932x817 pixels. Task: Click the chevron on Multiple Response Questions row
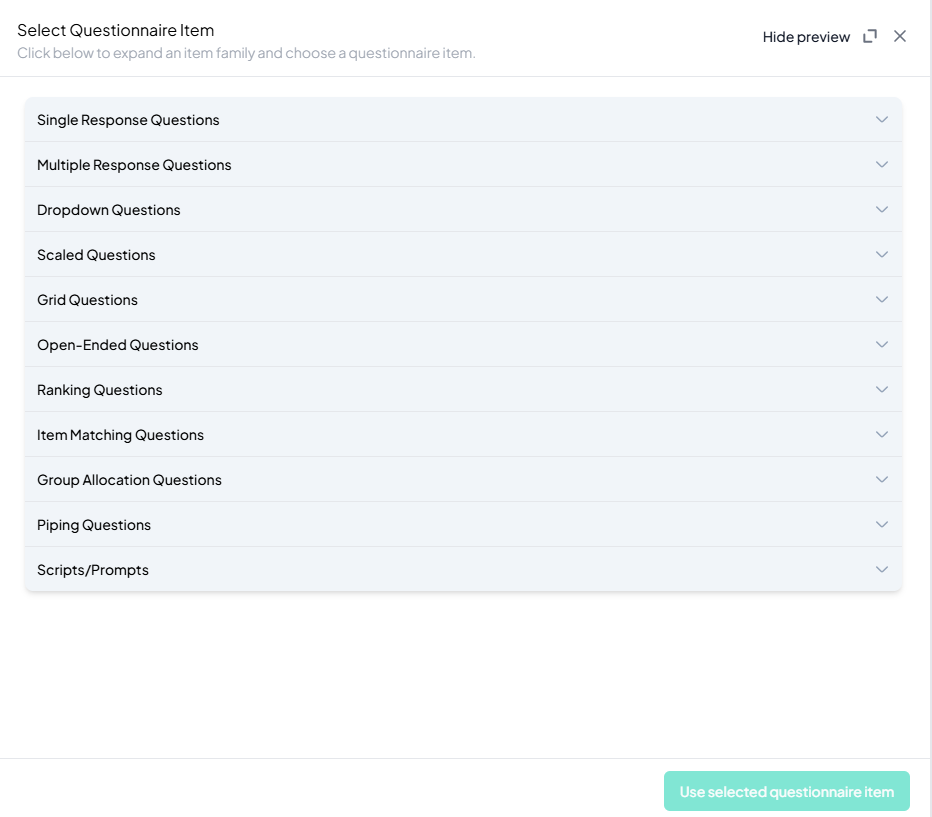[881, 165]
